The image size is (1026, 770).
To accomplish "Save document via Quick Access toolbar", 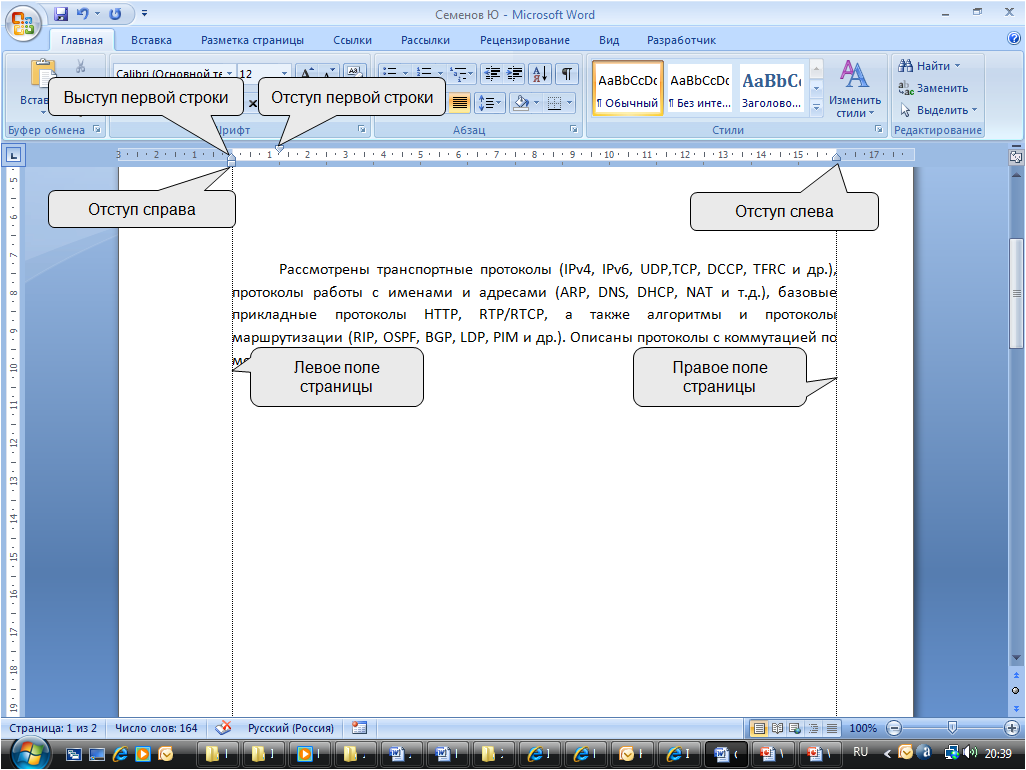I will pyautogui.click(x=61, y=14).
